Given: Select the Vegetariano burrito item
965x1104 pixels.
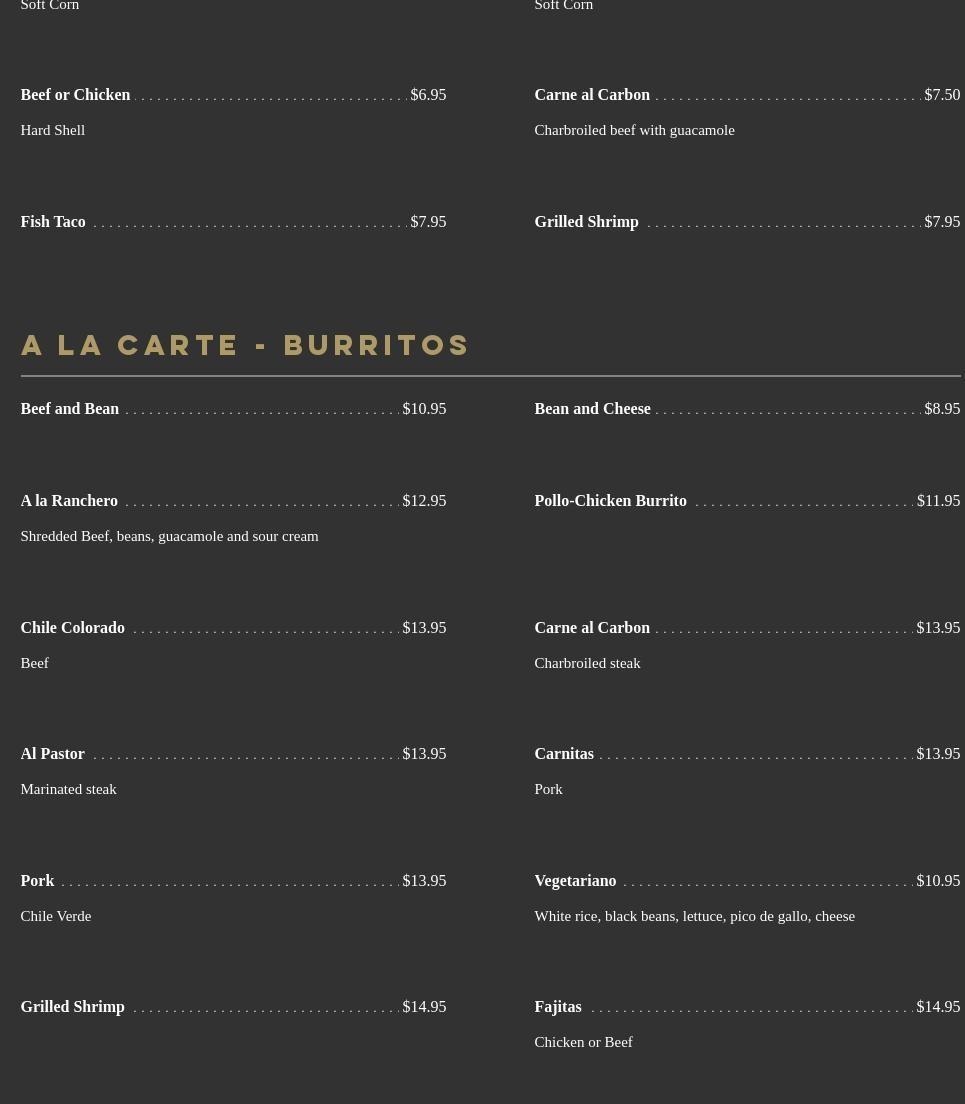Looking at the screenshot, I should tap(575, 881).
